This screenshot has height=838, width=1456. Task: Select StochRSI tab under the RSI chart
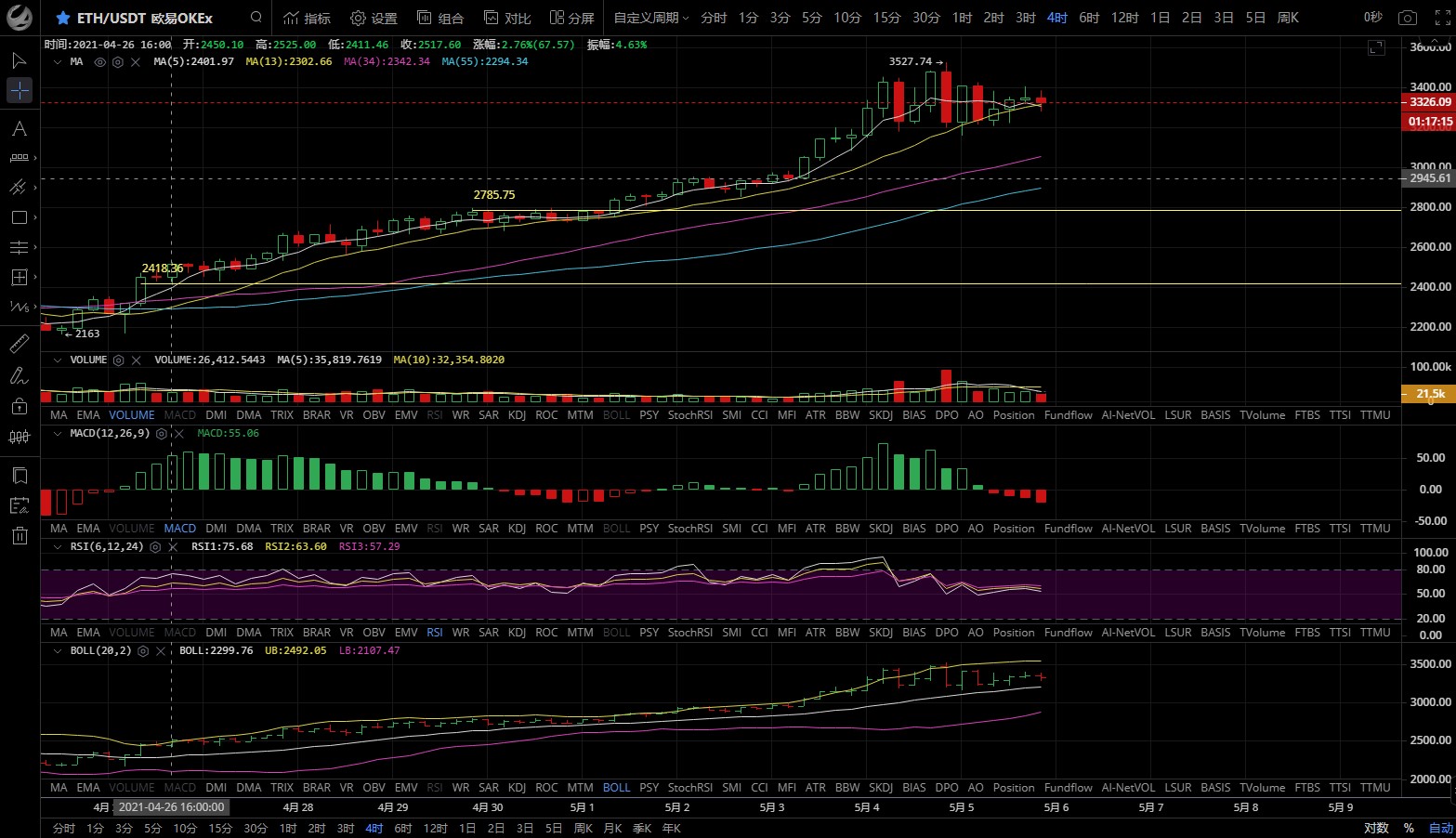coord(690,633)
